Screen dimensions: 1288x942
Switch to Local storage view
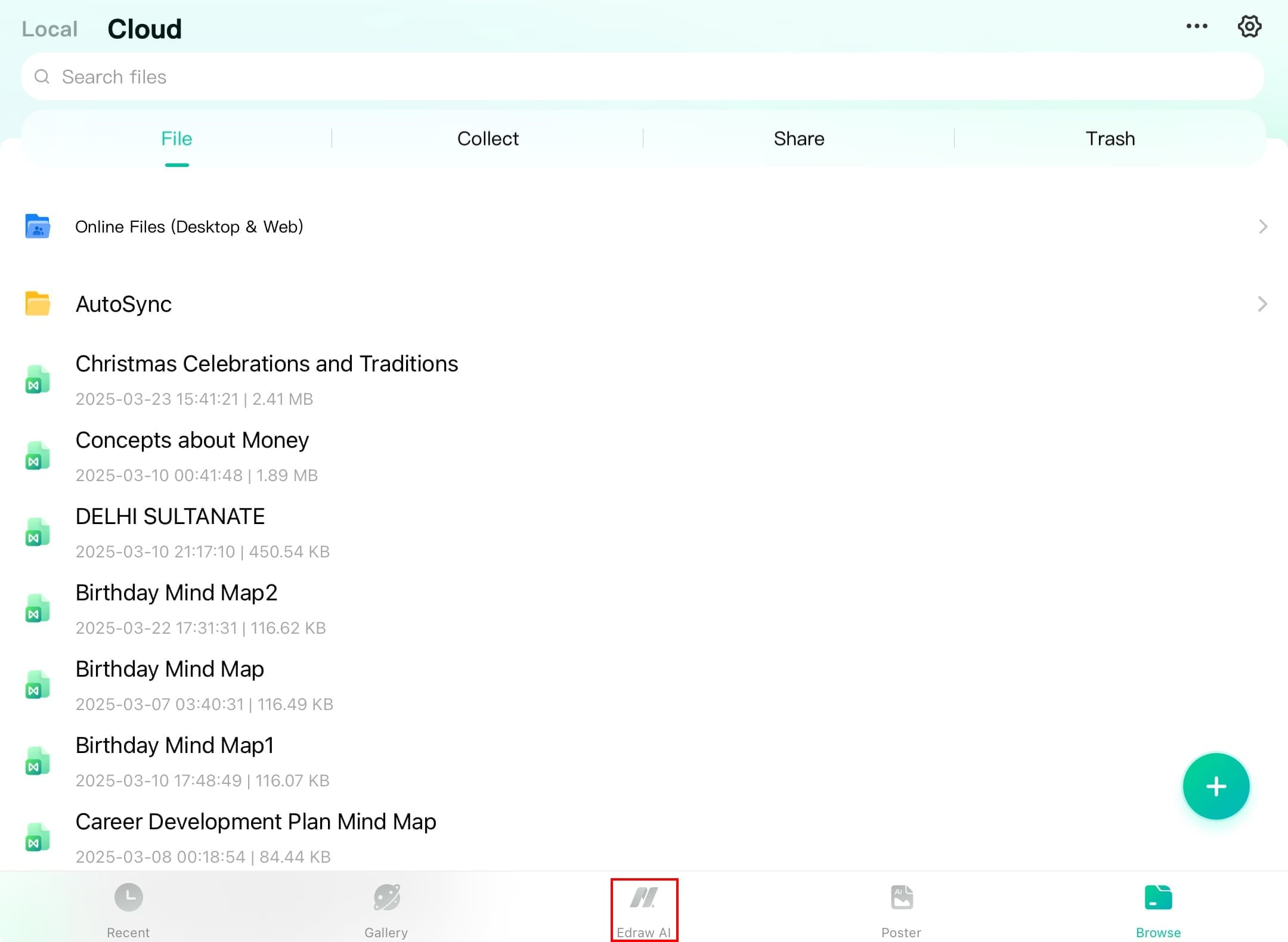pos(49,29)
